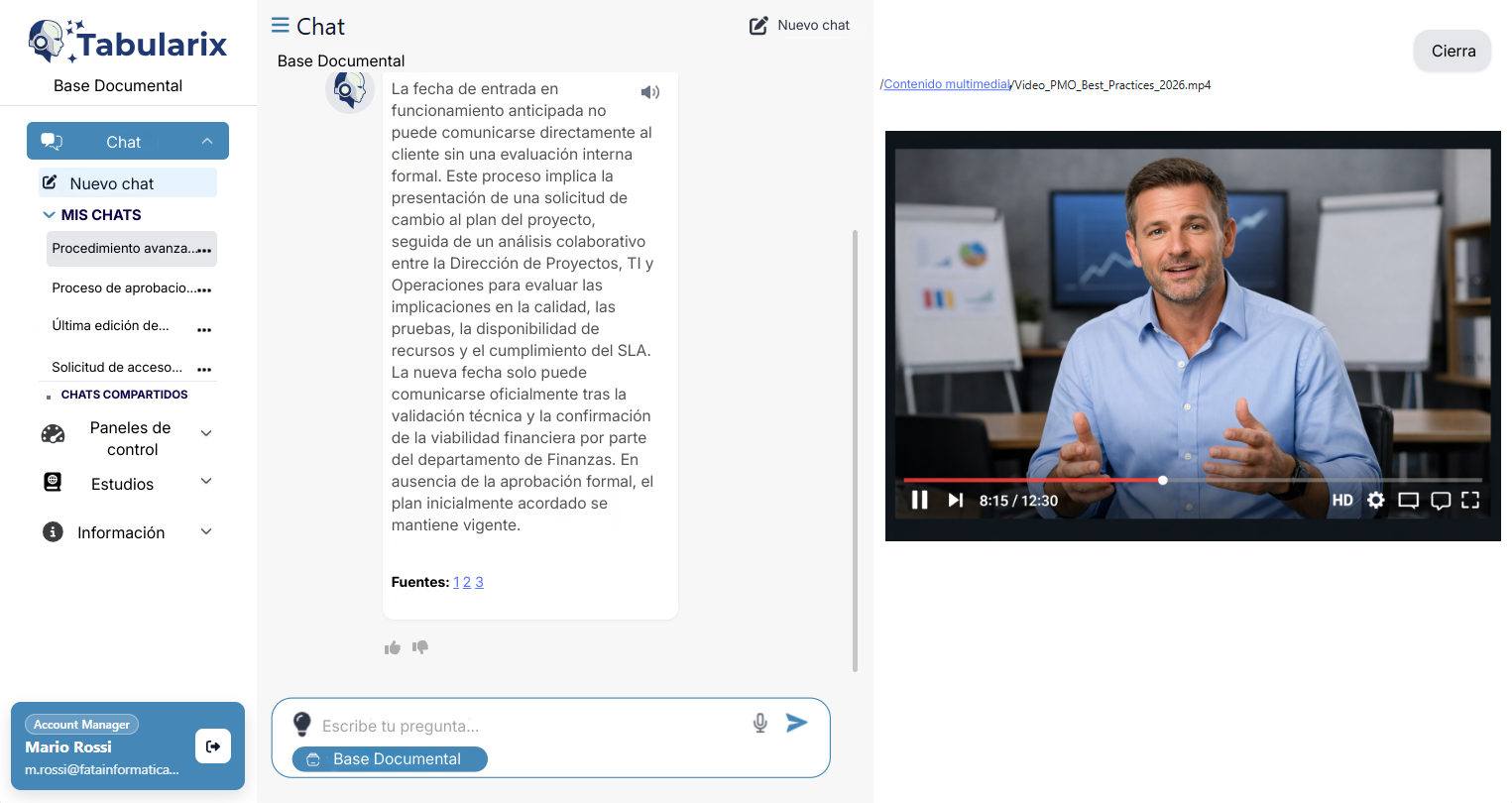Click the thumbs up feedback icon
This screenshot has height=803, width=1512.
393,647
